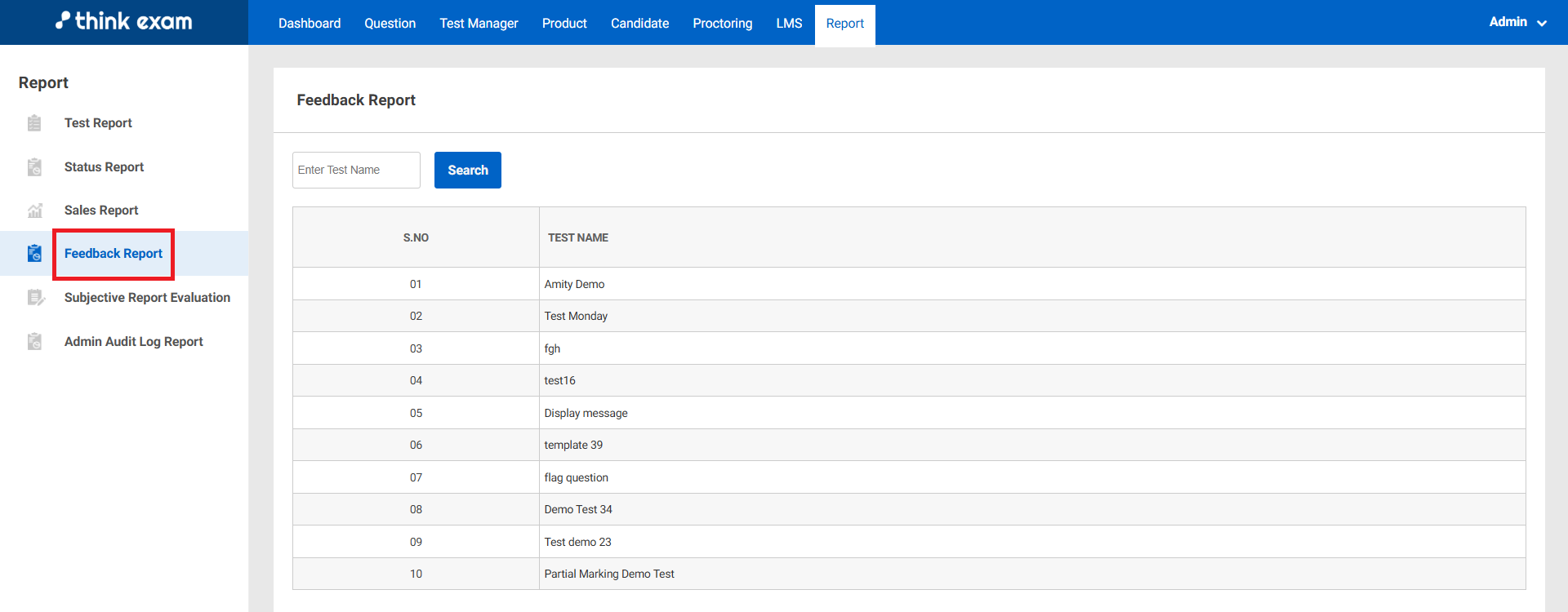Open the Dashboard menu
This screenshot has width=1568, height=612.
point(310,24)
